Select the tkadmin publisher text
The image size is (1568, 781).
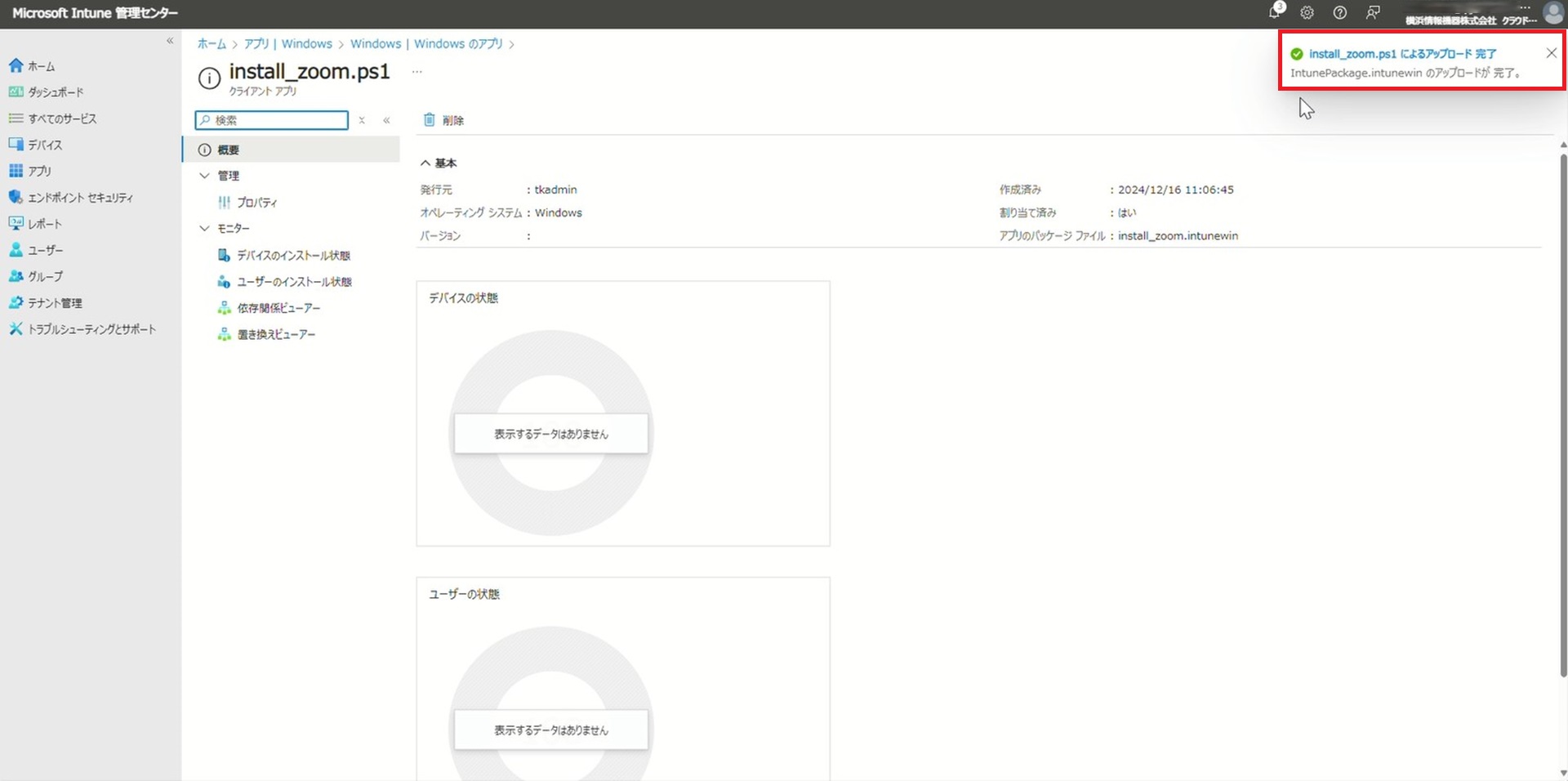click(x=555, y=190)
